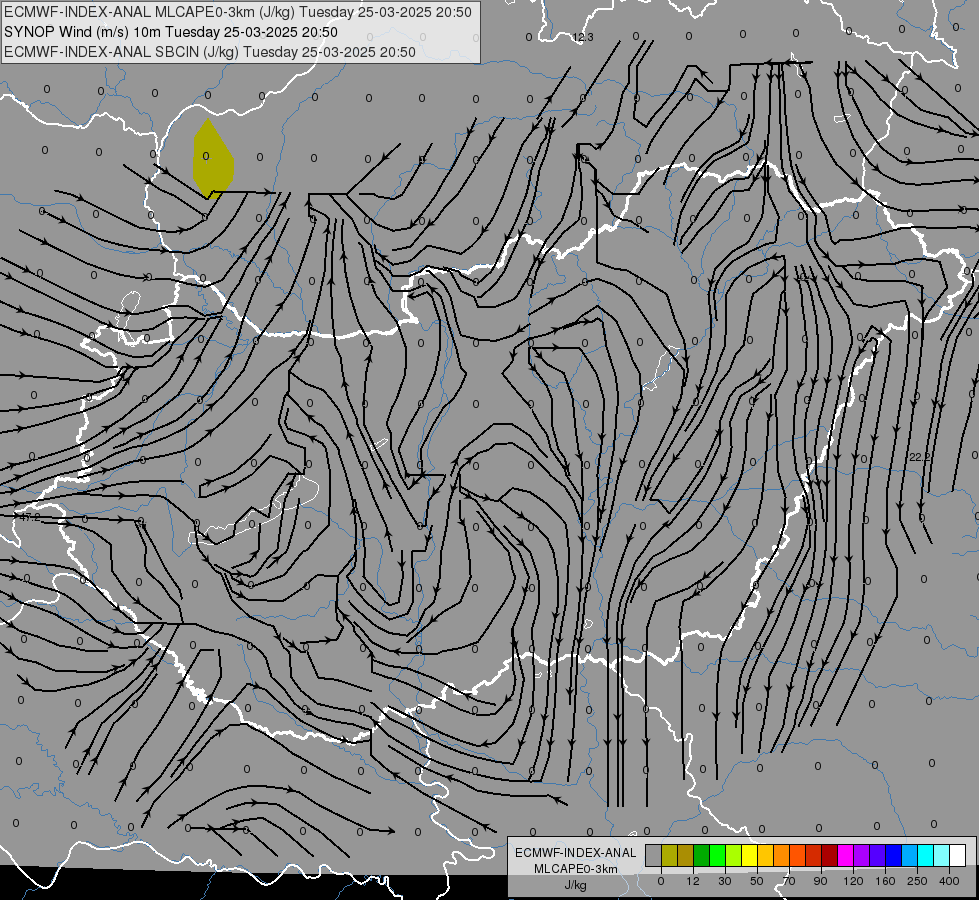Click the SYNOP Wind title line
Screen dimensions: 979x900
pyautogui.click(x=170, y=32)
